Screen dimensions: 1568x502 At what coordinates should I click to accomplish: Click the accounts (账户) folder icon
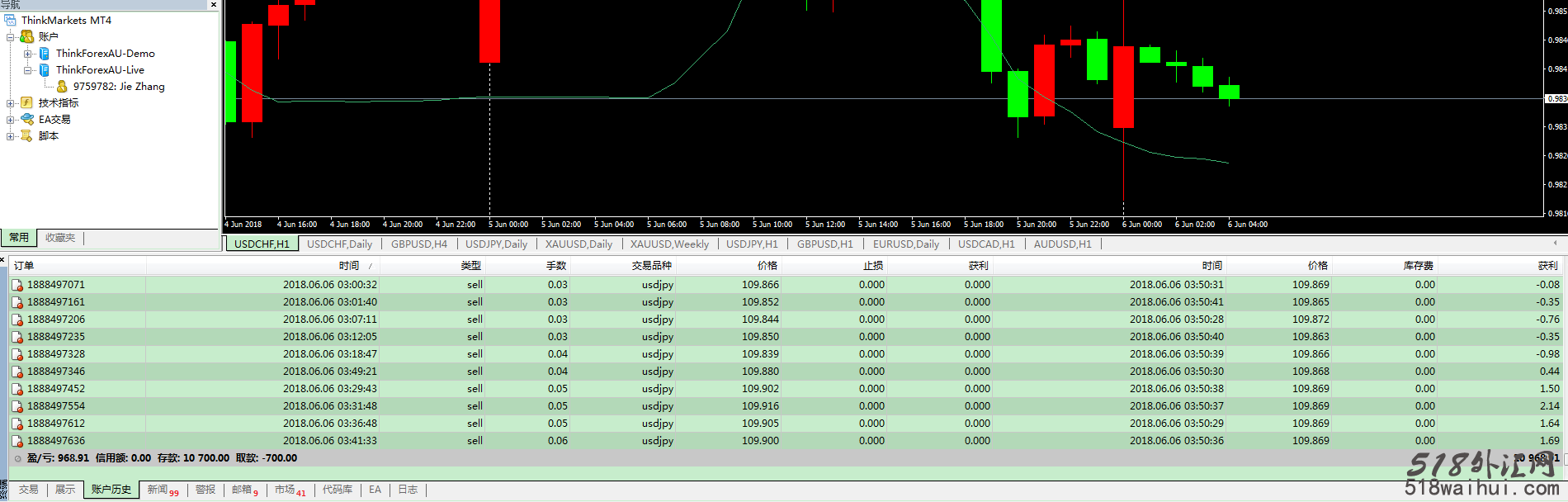coord(27,36)
